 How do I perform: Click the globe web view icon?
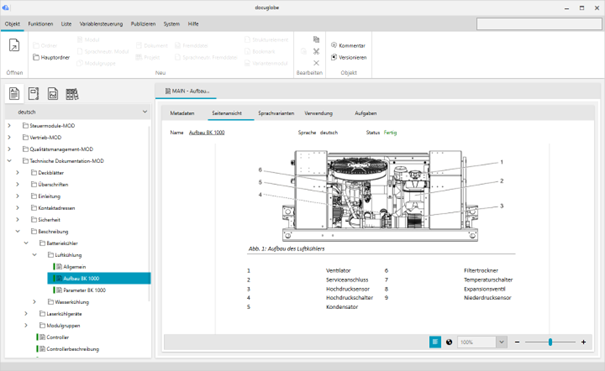click(x=449, y=342)
